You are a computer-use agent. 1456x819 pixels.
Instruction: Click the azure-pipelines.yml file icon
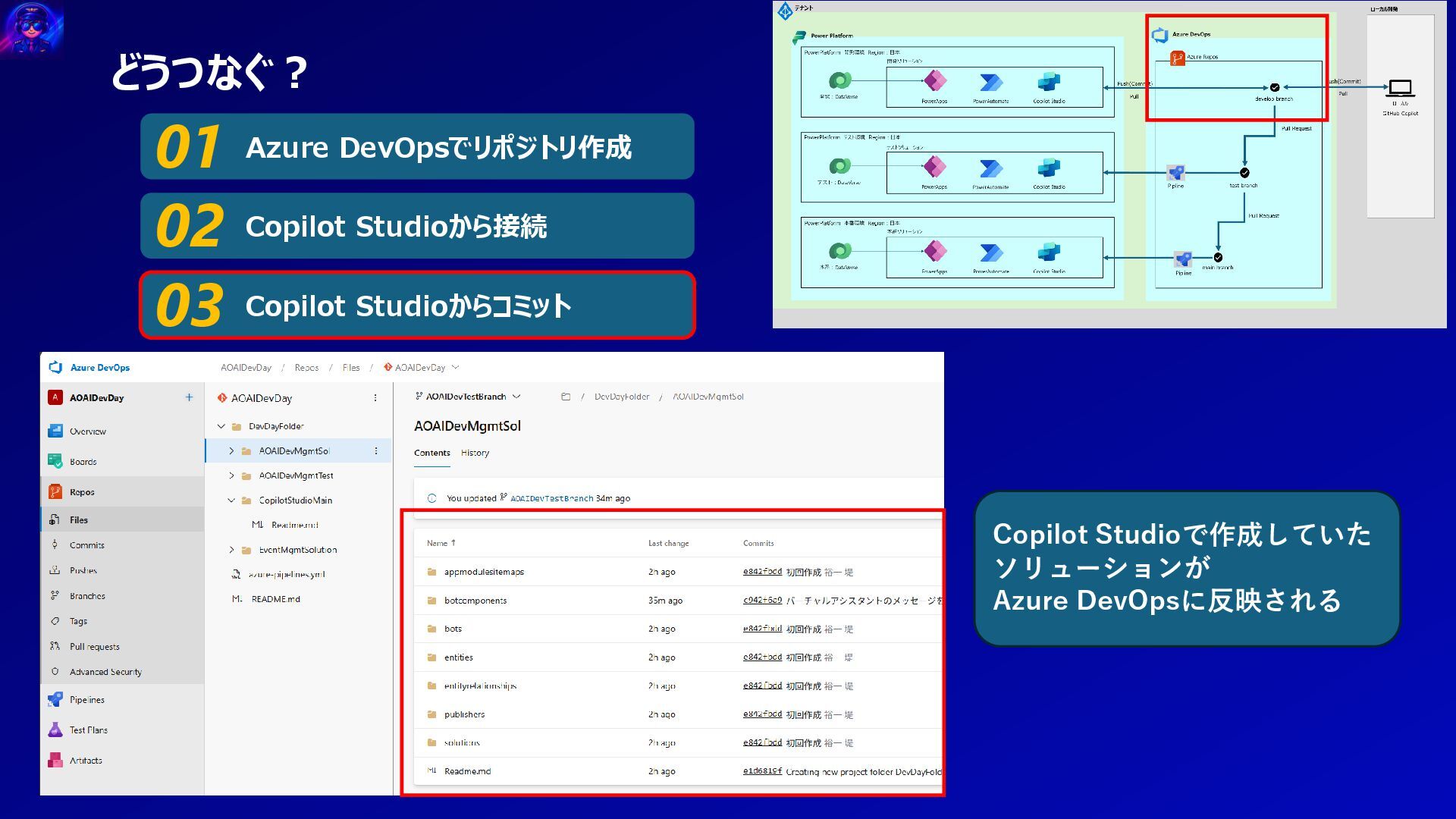(x=236, y=574)
